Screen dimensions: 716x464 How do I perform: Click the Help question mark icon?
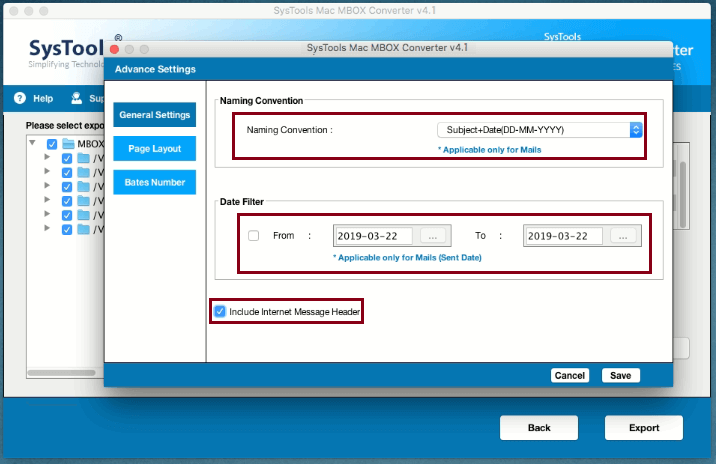(x=19, y=99)
